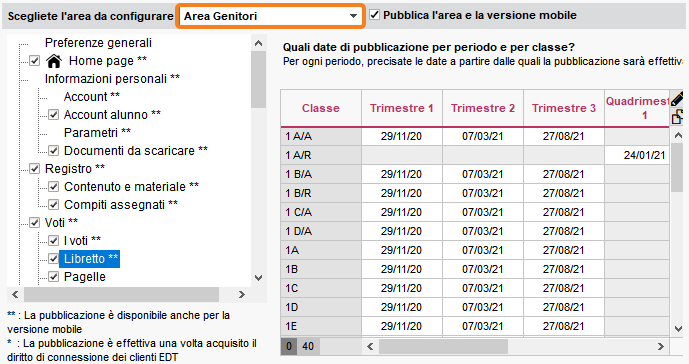Click the tree panel scroll up arrow
The width and height of the screenshot is (689, 364).
tap(258, 43)
